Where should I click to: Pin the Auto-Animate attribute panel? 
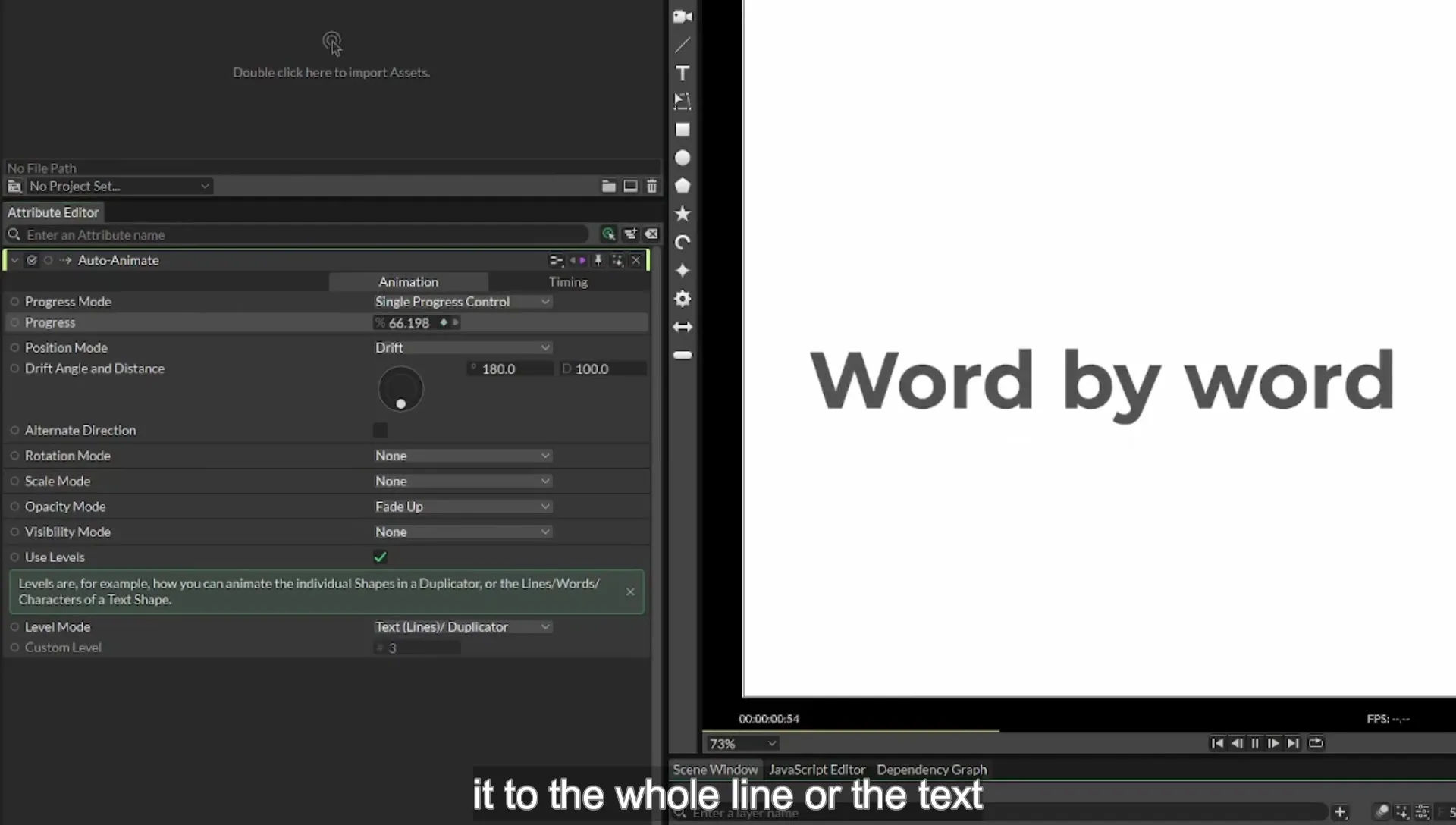tap(598, 260)
